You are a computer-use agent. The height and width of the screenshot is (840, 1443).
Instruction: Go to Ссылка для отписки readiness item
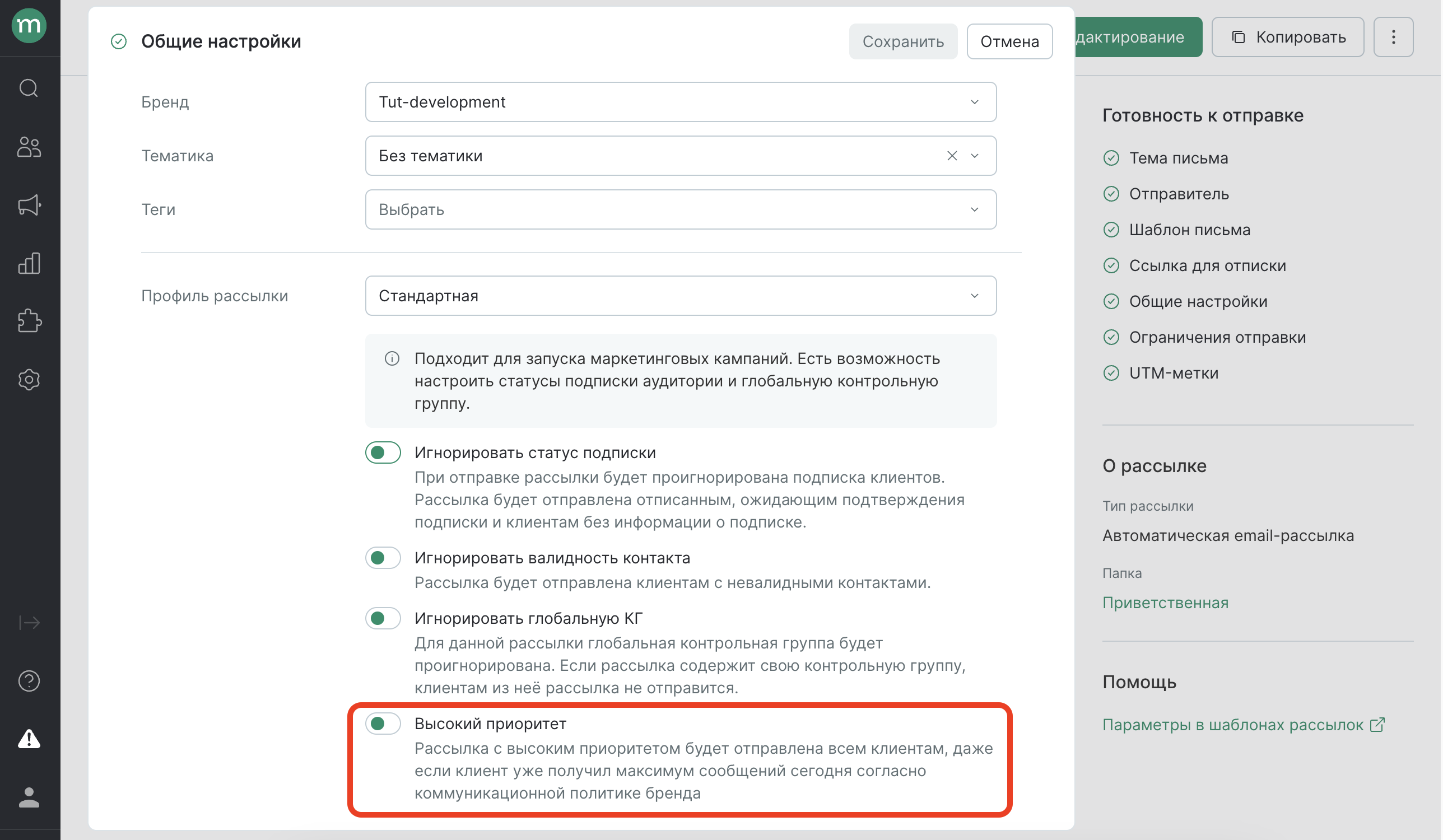[1208, 265]
